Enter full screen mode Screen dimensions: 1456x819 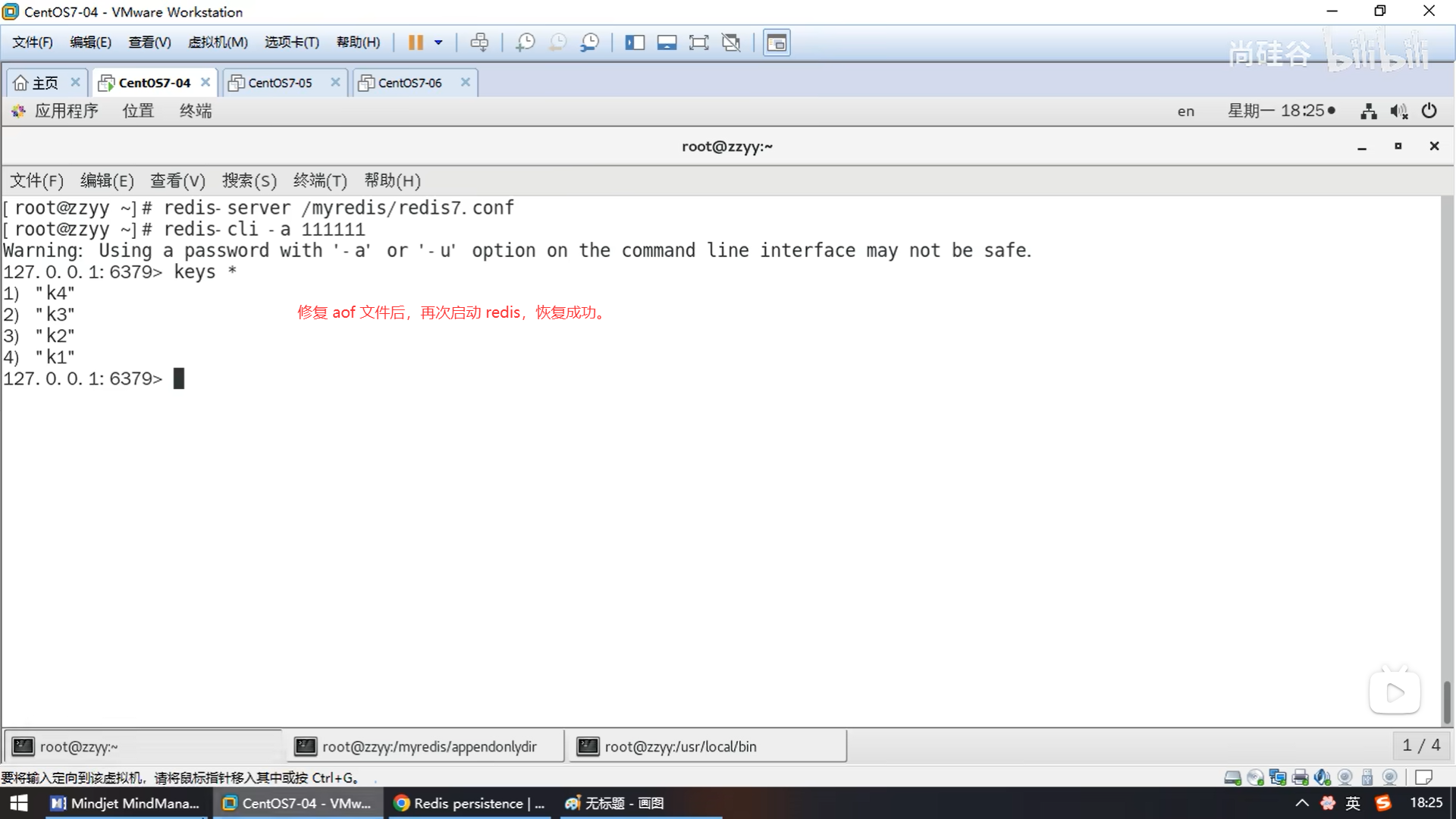pos(698,42)
